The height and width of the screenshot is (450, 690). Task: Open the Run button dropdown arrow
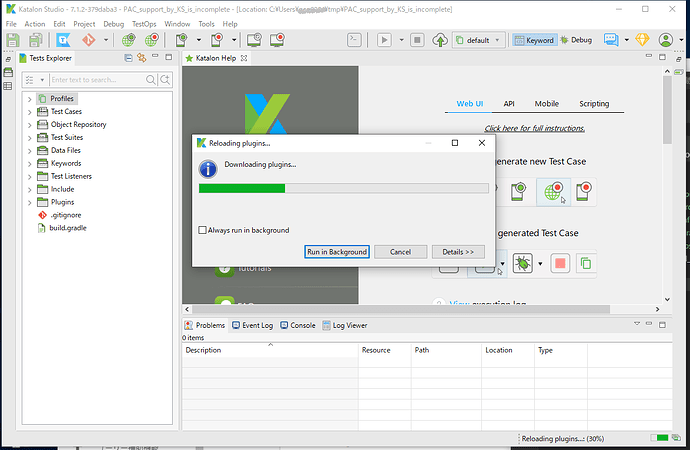point(401,40)
